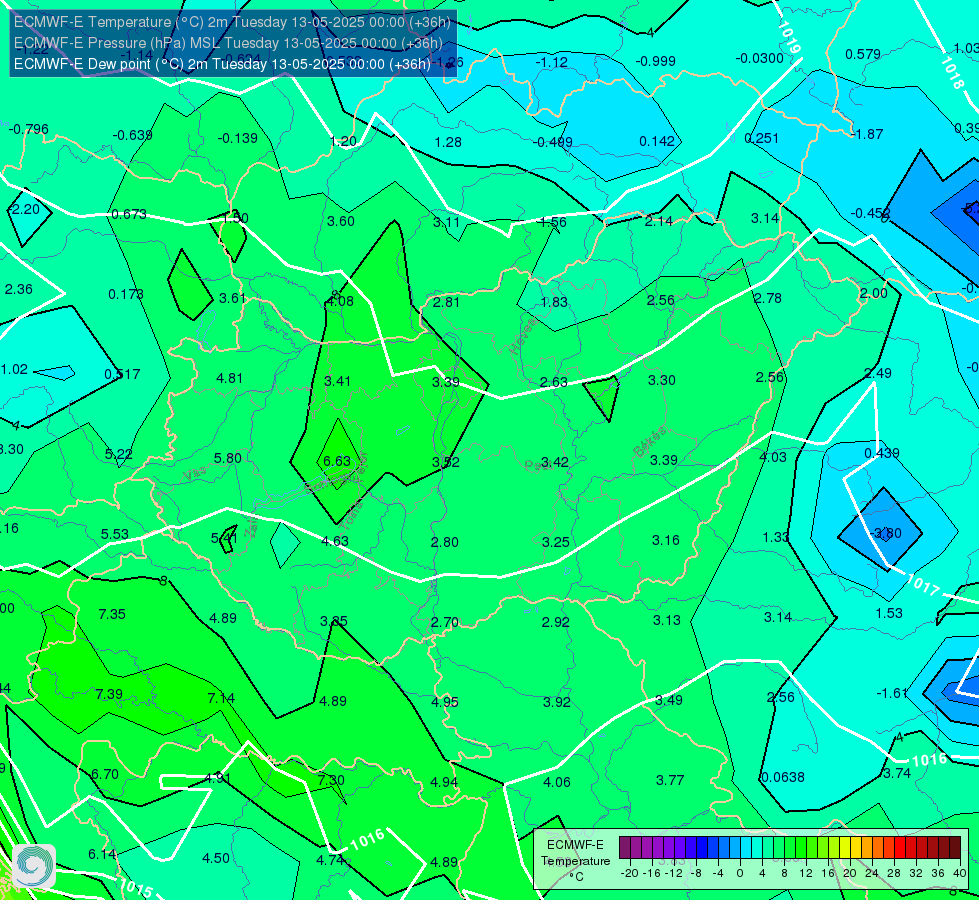The image size is (979, 900).
Task: Click the 2.00 dew point value
Action: tap(873, 293)
